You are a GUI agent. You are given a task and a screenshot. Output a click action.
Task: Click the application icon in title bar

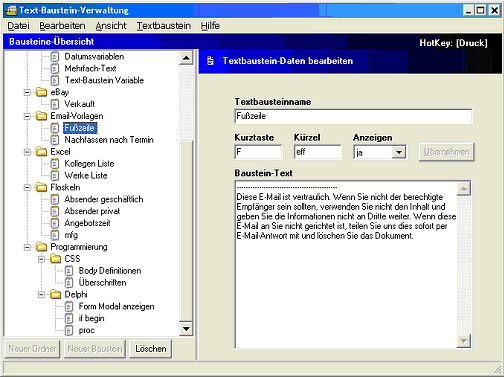[11, 10]
